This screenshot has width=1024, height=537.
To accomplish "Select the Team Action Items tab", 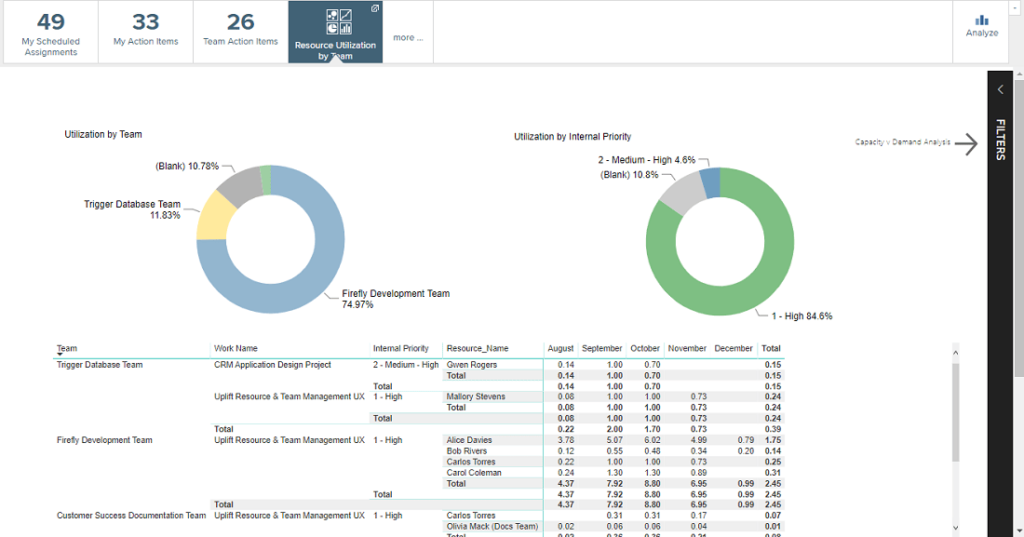I will 240,29.
